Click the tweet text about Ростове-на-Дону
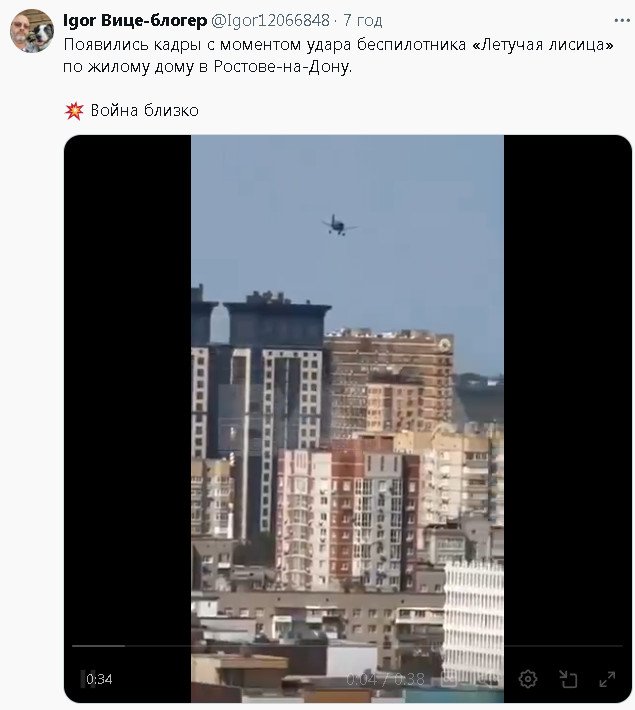 click(338, 55)
